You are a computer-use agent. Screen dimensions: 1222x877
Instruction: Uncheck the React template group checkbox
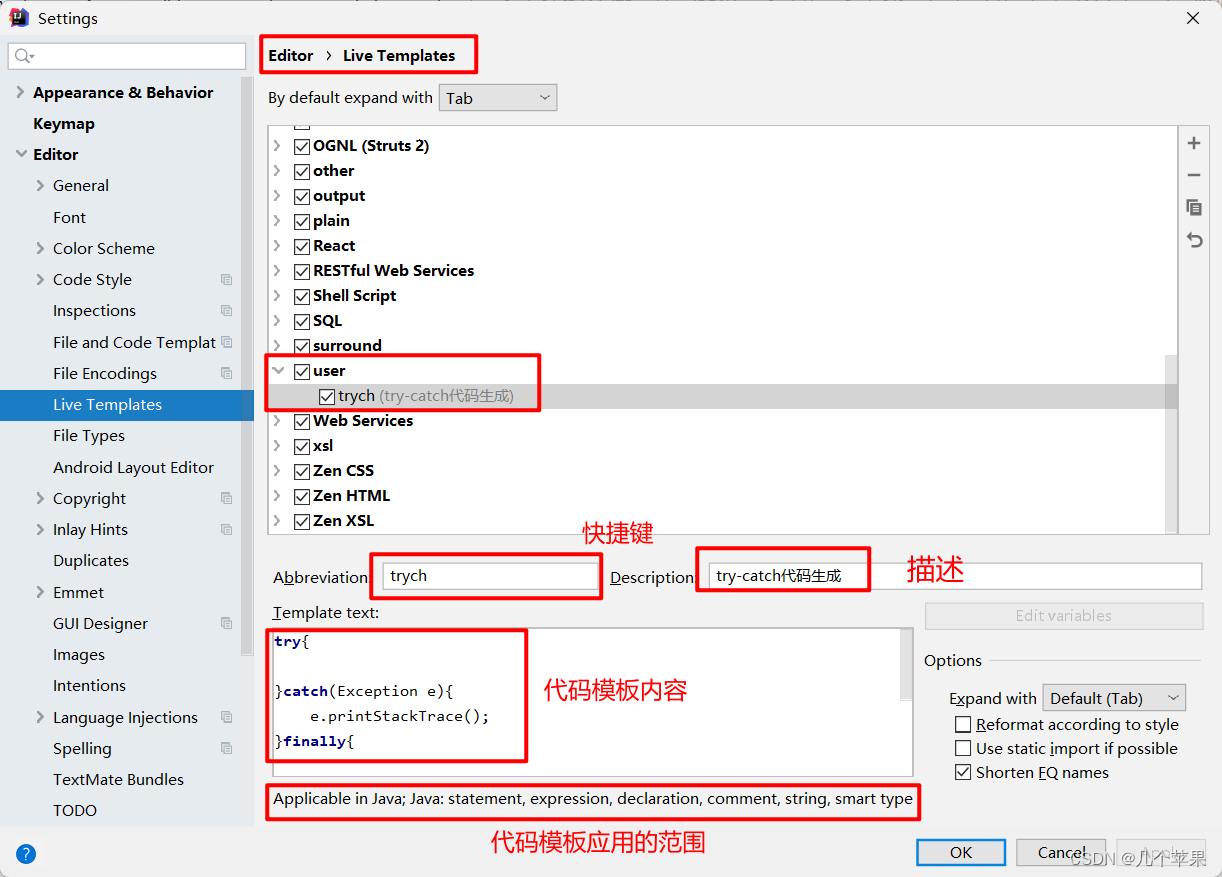pos(302,246)
